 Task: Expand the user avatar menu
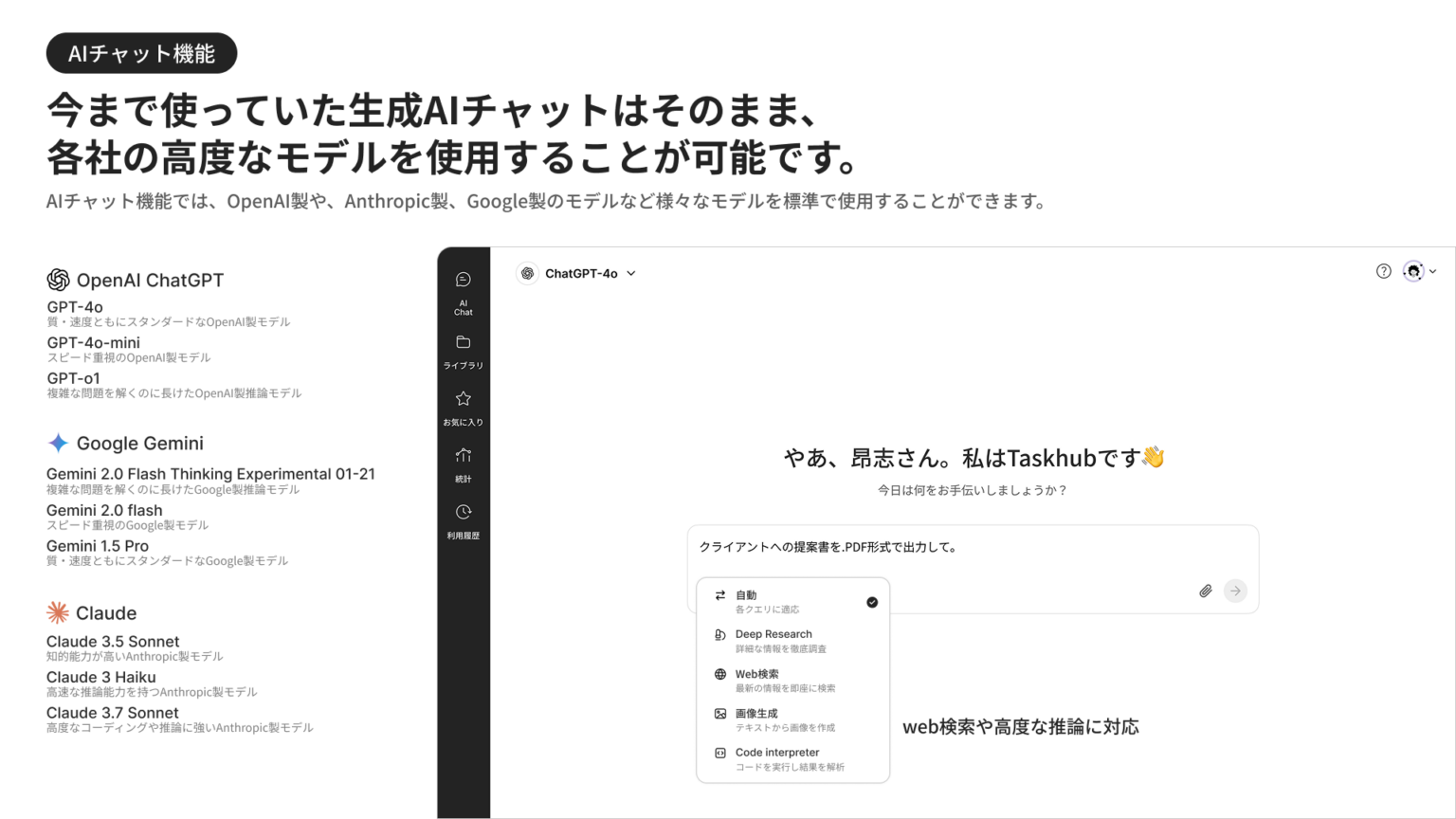[1413, 271]
